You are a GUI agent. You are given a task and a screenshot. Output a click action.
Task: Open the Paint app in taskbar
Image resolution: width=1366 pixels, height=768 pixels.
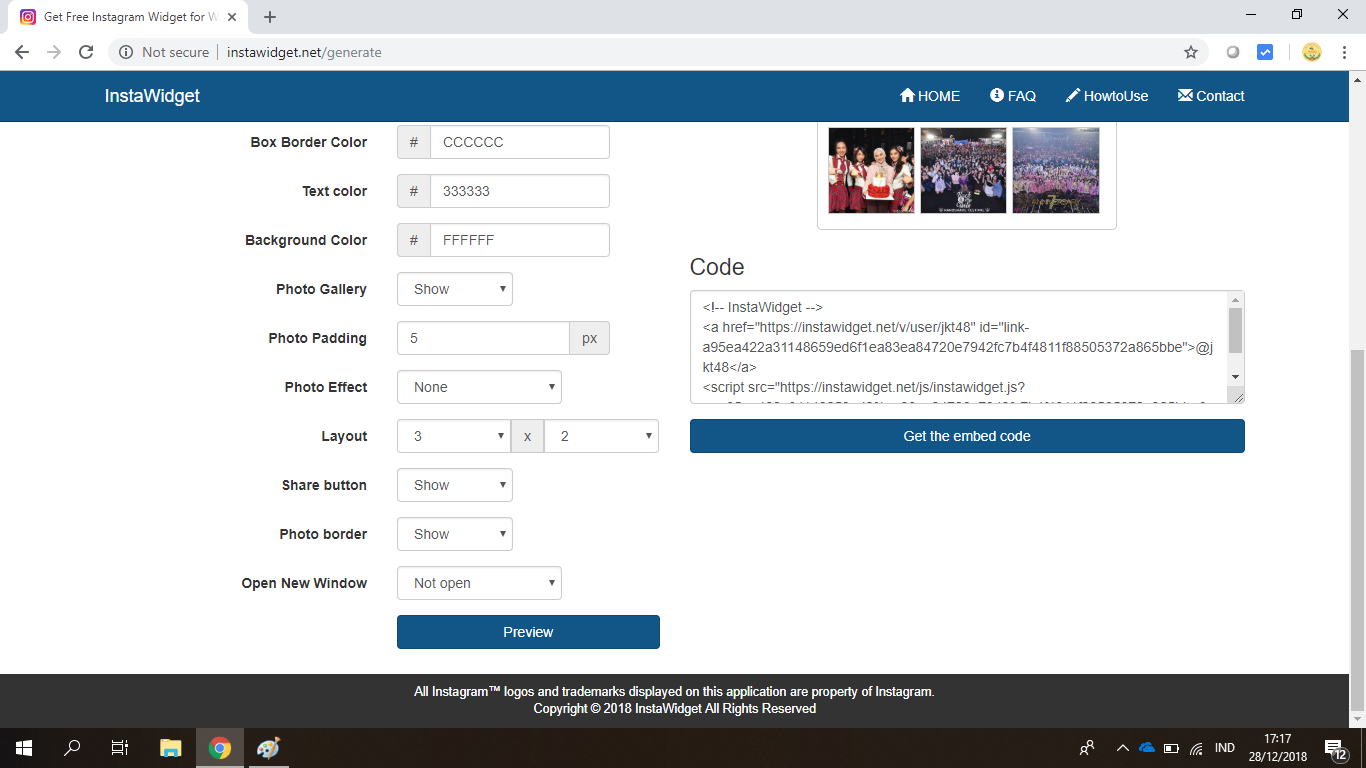268,748
